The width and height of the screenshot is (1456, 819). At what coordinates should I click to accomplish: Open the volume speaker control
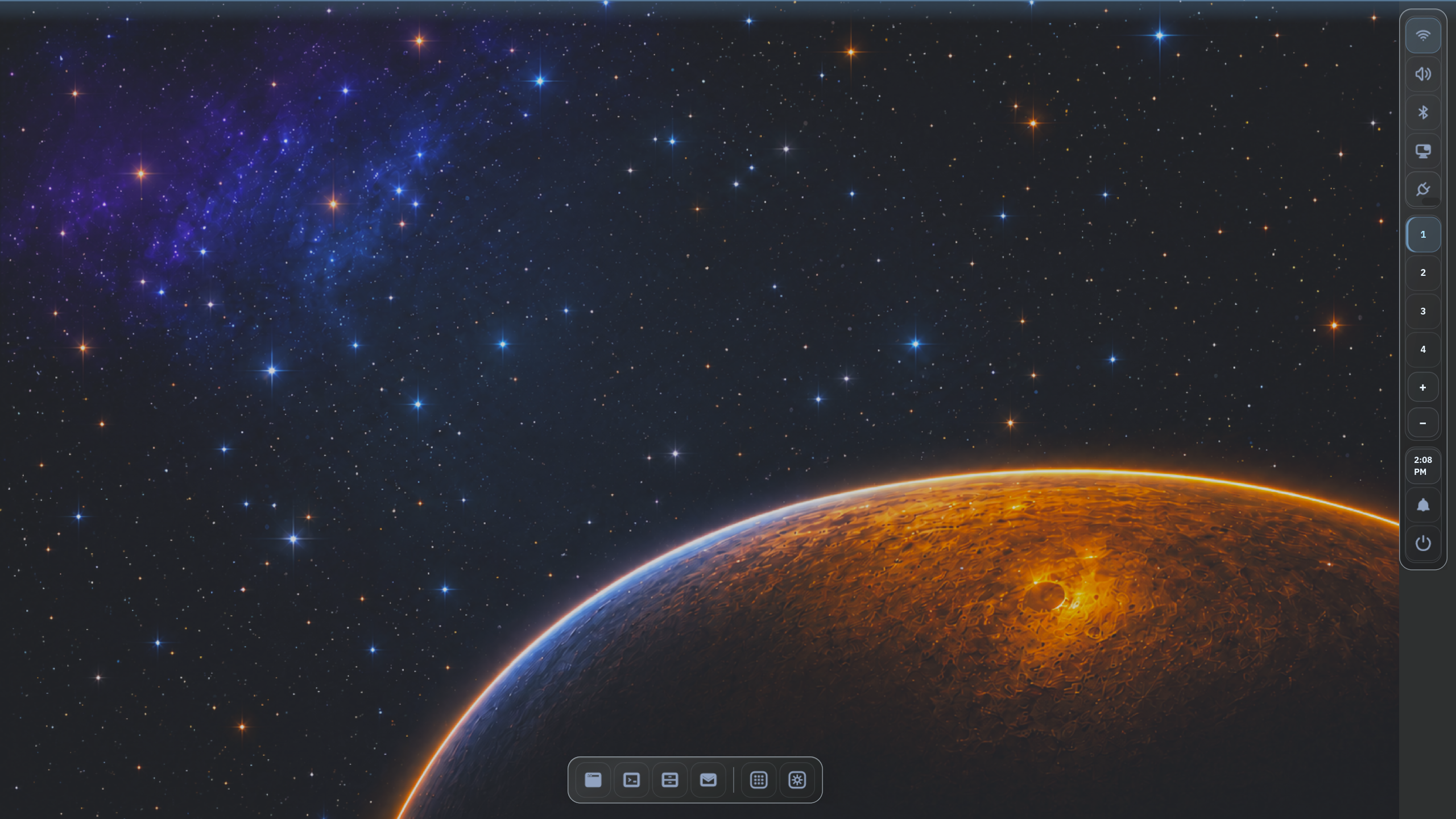point(1422,74)
